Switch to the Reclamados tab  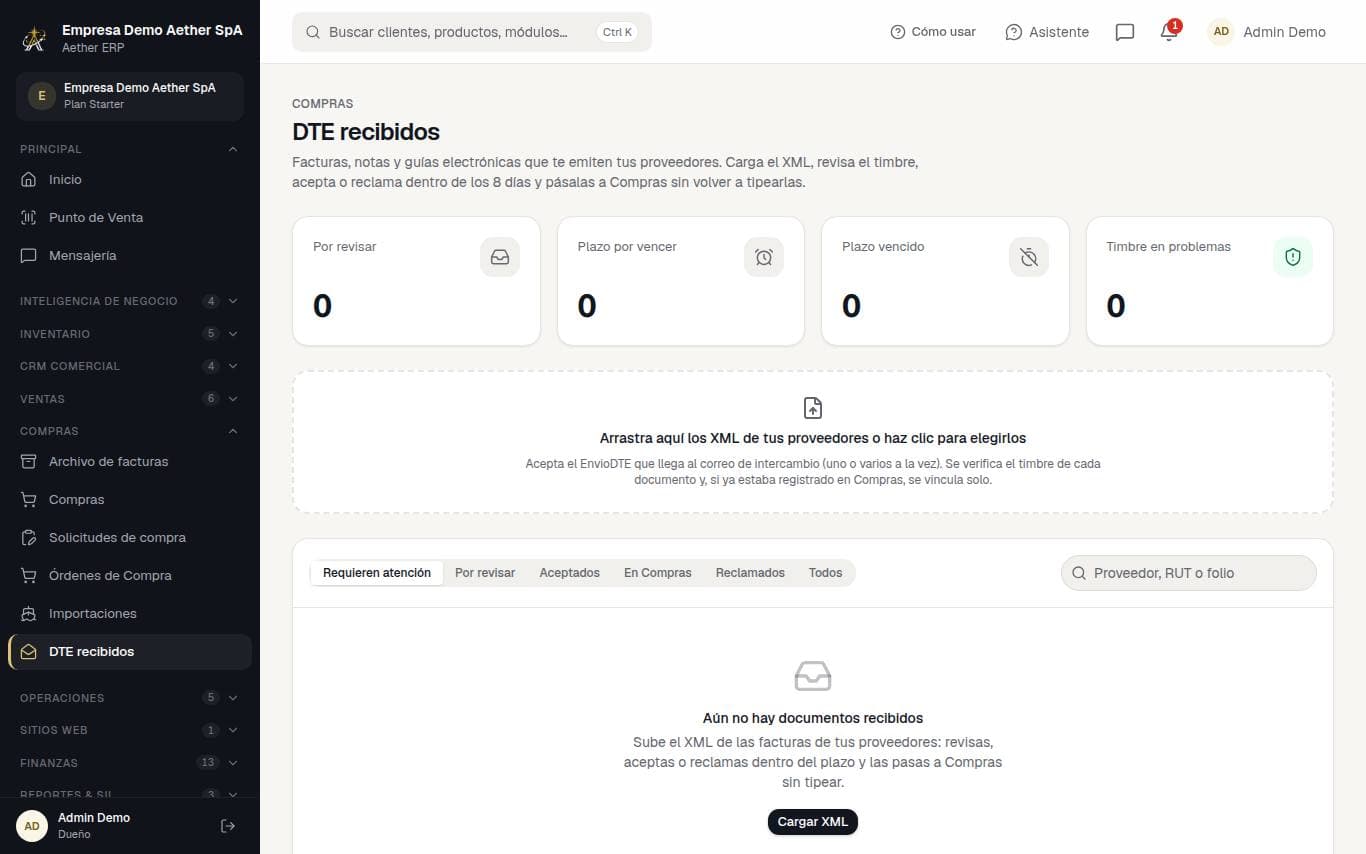750,573
